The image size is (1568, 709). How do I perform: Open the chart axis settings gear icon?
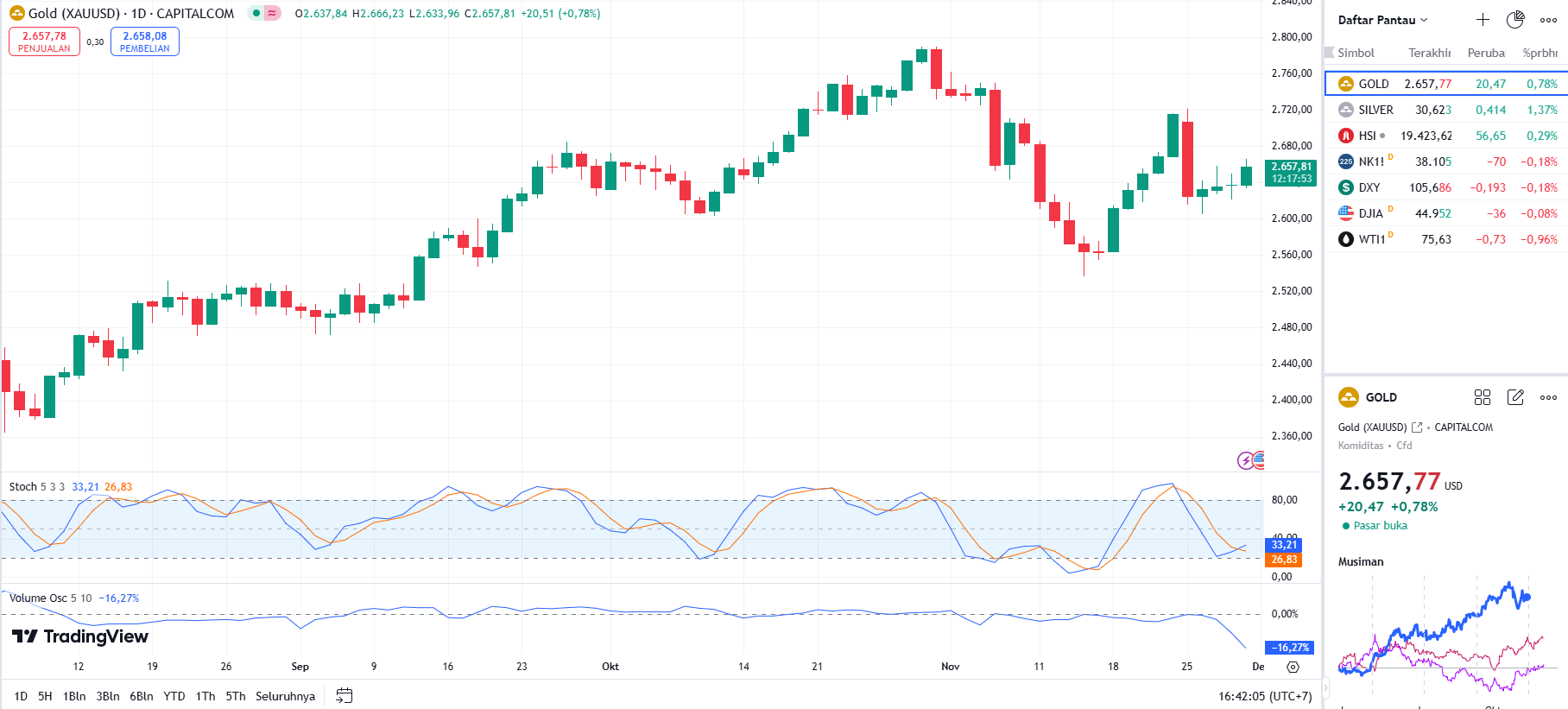tap(1293, 667)
